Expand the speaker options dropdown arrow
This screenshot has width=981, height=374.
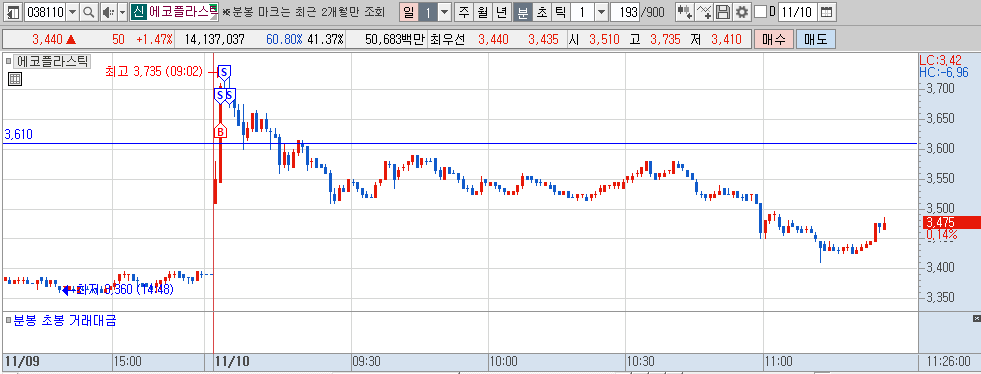[122, 12]
